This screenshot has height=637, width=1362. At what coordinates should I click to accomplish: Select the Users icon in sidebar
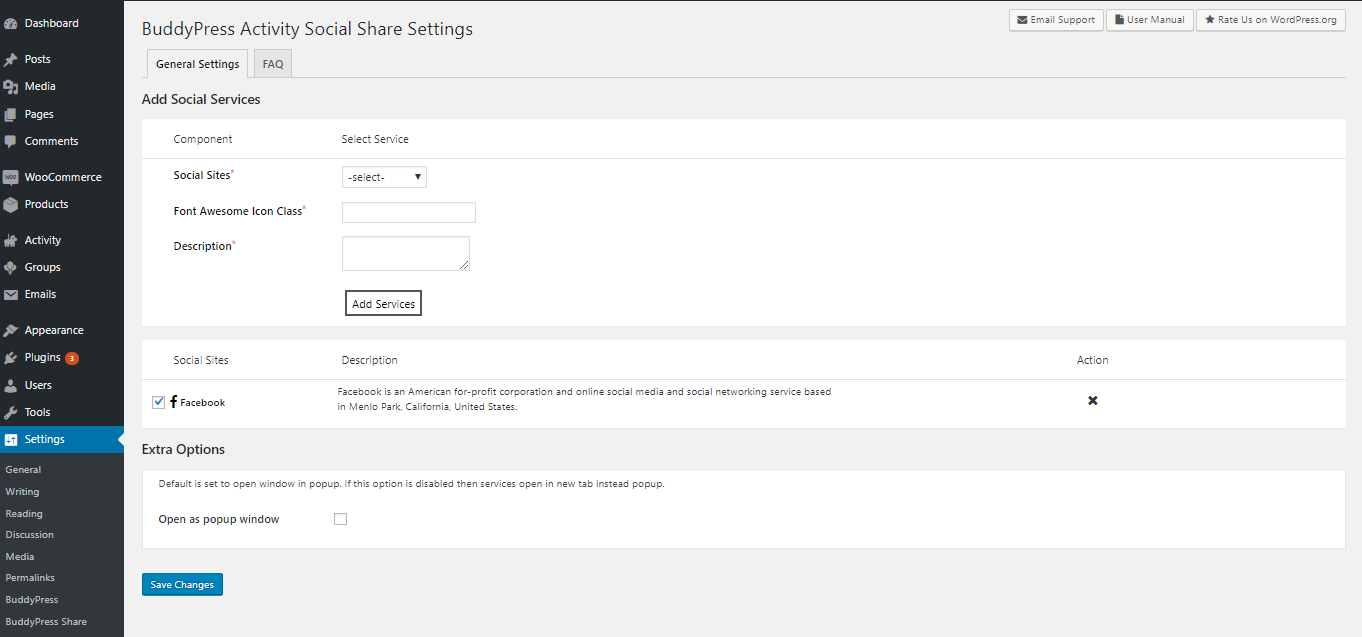[x=11, y=385]
